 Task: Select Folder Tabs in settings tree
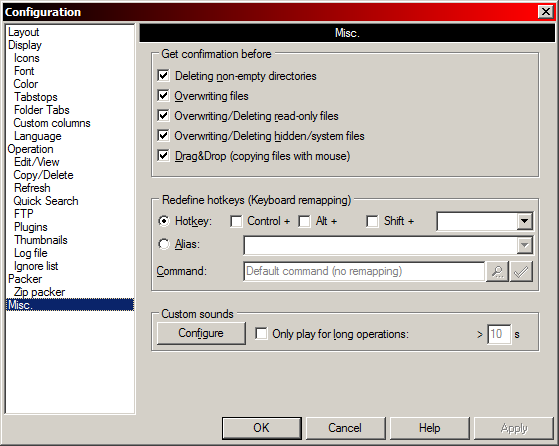click(x=42, y=110)
